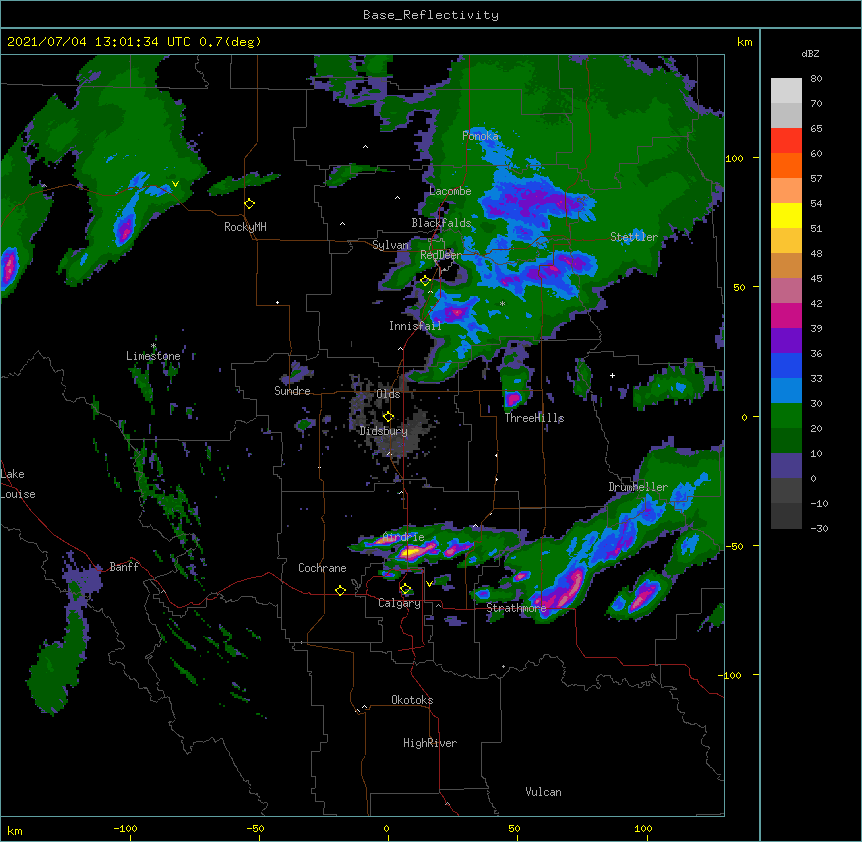The width and height of the screenshot is (862, 842).
Task: Click the Ponoka city label
Action: click(x=480, y=136)
